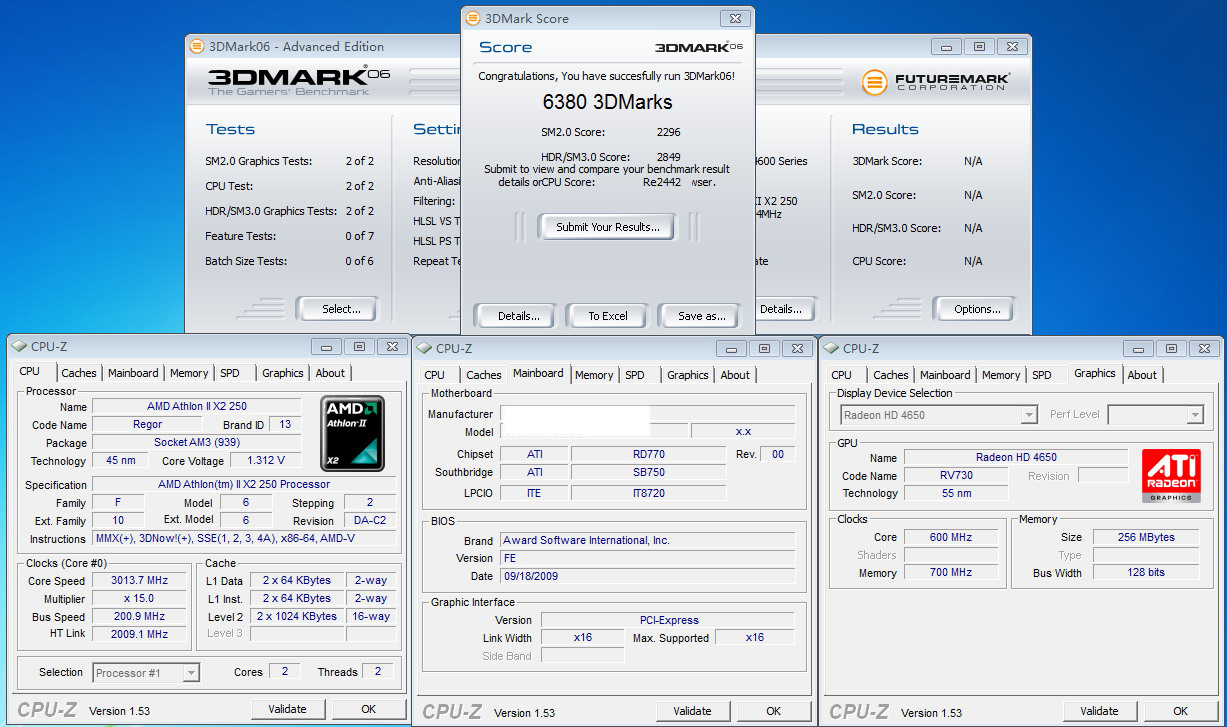Open About tab in right CPU-Z window
This screenshot has height=727, width=1227.
tap(1142, 375)
